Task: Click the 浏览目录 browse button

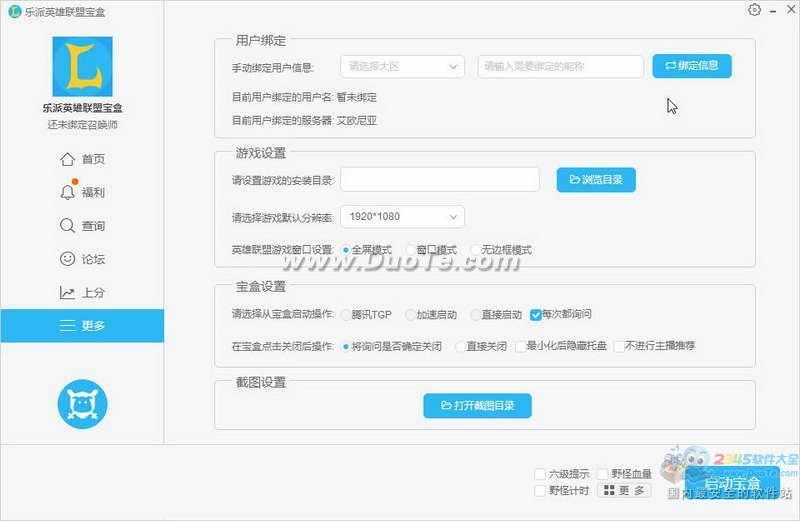Action: (x=596, y=180)
